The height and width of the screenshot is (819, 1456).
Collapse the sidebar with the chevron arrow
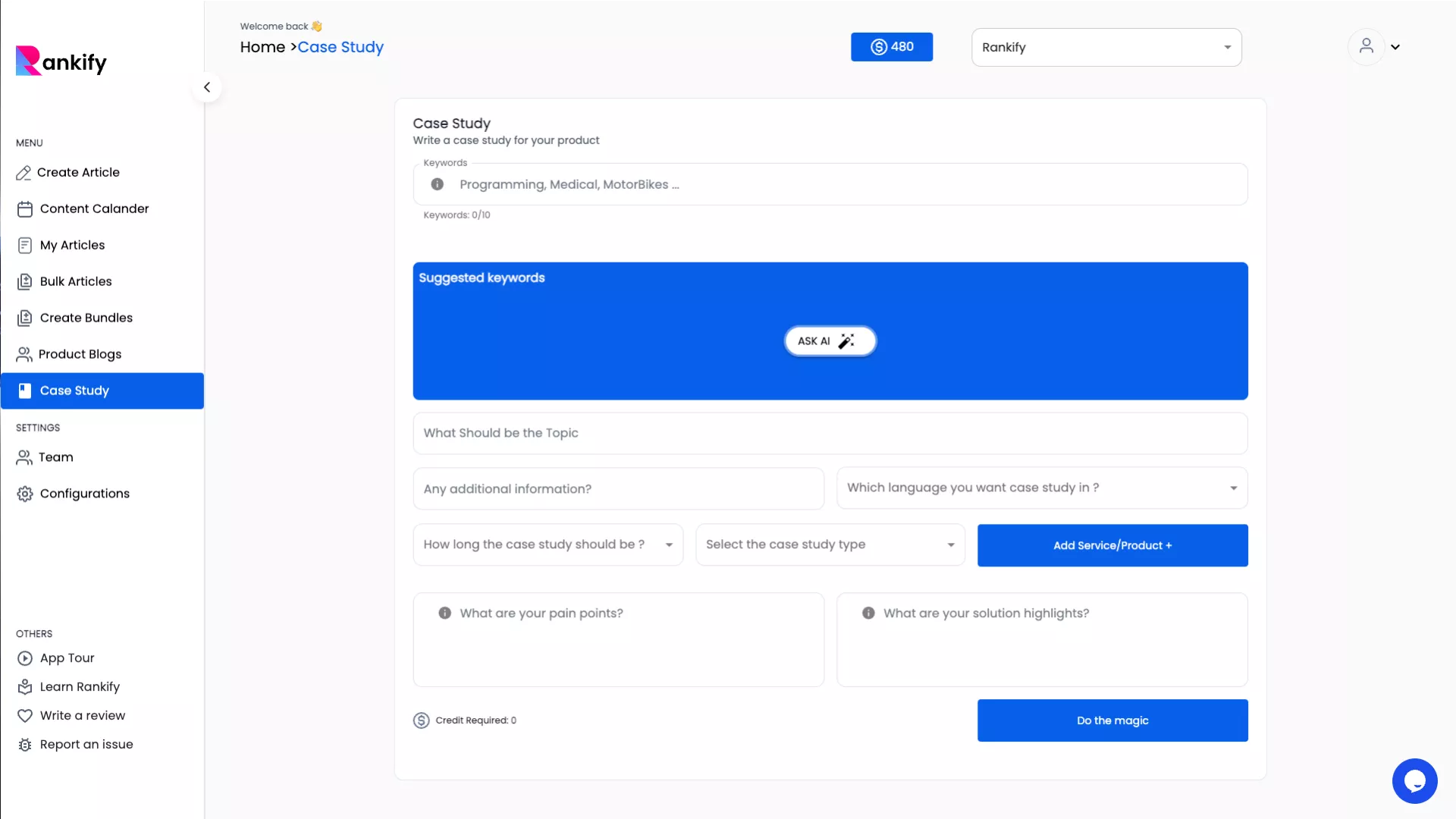[207, 87]
